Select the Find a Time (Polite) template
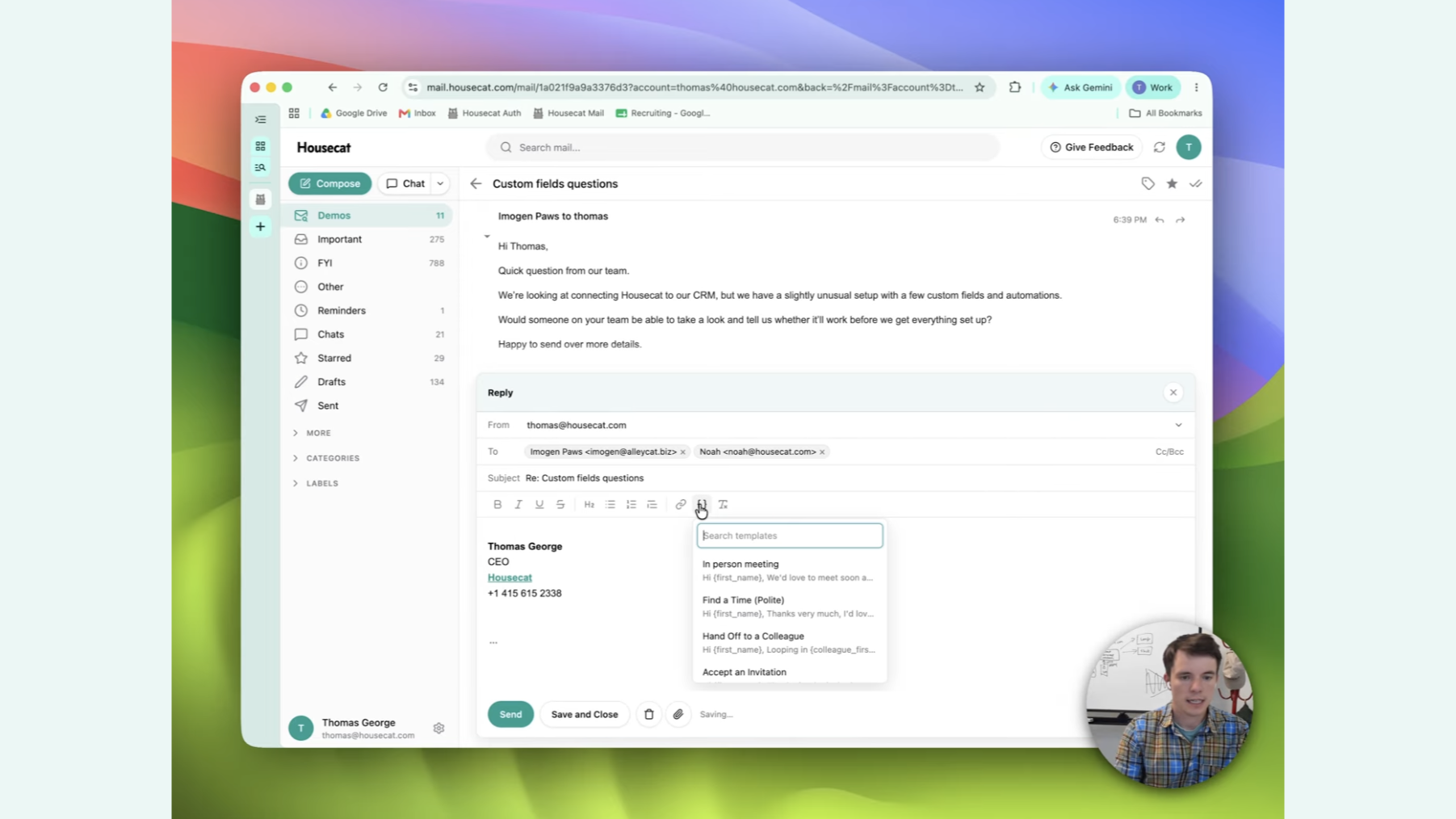The image size is (1456, 819). [x=789, y=607]
